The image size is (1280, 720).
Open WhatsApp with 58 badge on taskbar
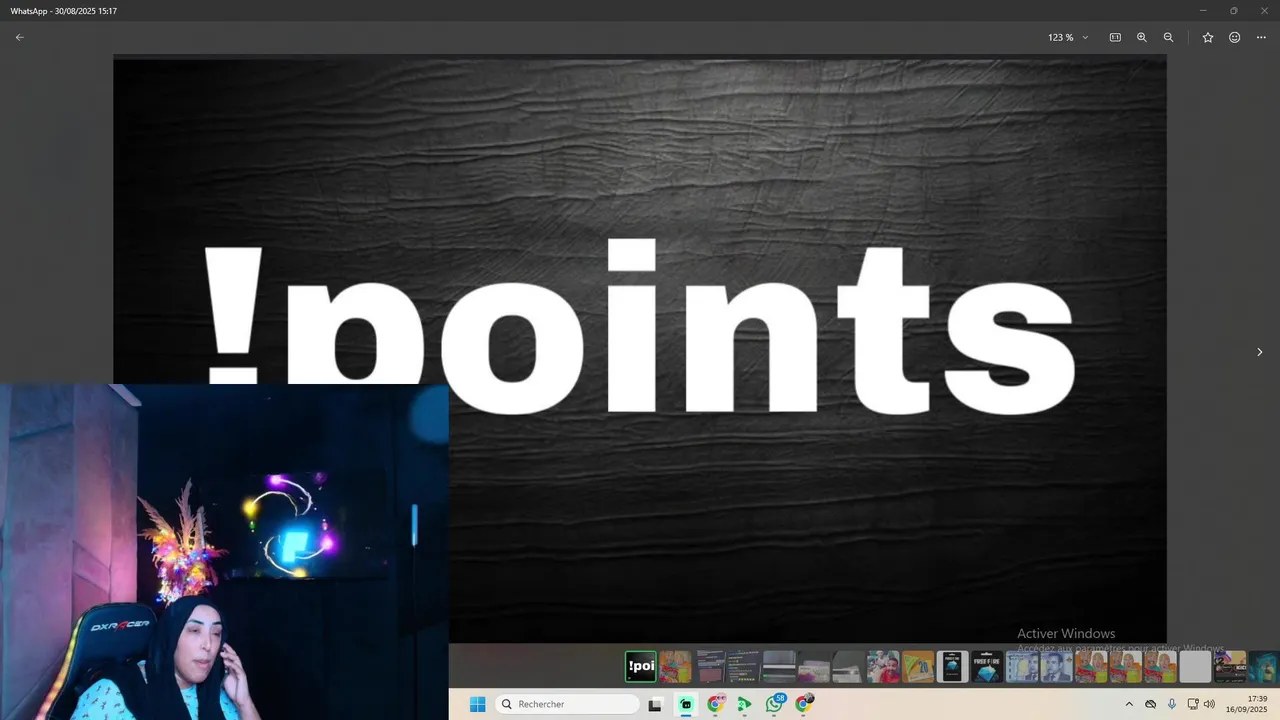click(x=775, y=704)
